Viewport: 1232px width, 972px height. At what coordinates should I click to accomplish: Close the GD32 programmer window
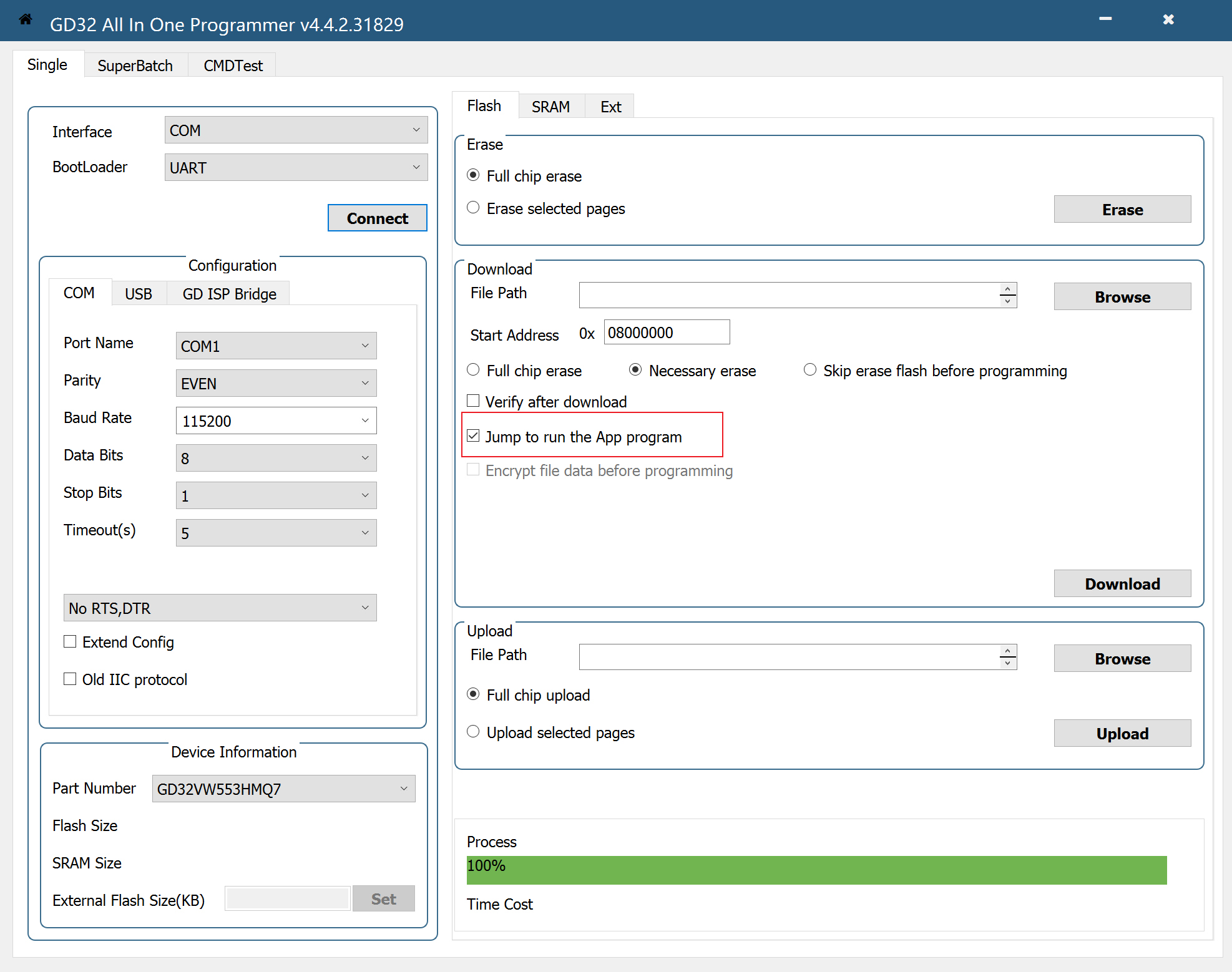click(x=1168, y=19)
